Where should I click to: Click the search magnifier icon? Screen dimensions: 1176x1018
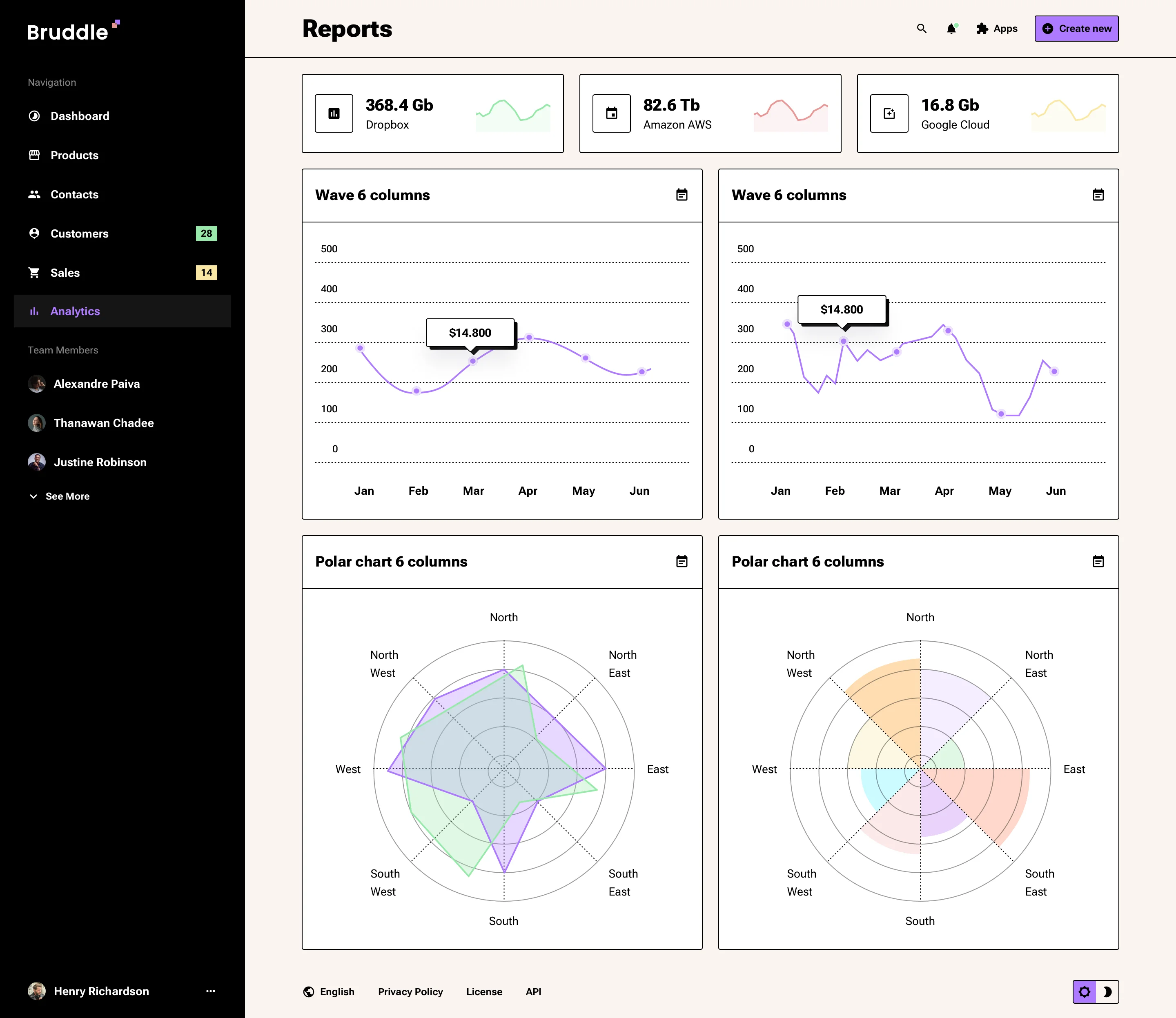pos(921,29)
